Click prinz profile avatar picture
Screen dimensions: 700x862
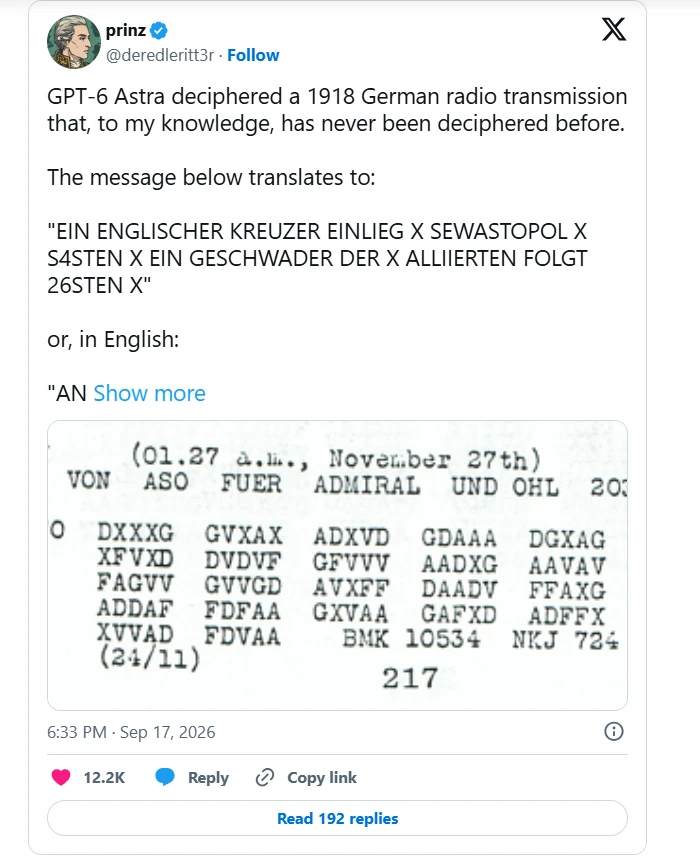pyautogui.click(x=74, y=42)
